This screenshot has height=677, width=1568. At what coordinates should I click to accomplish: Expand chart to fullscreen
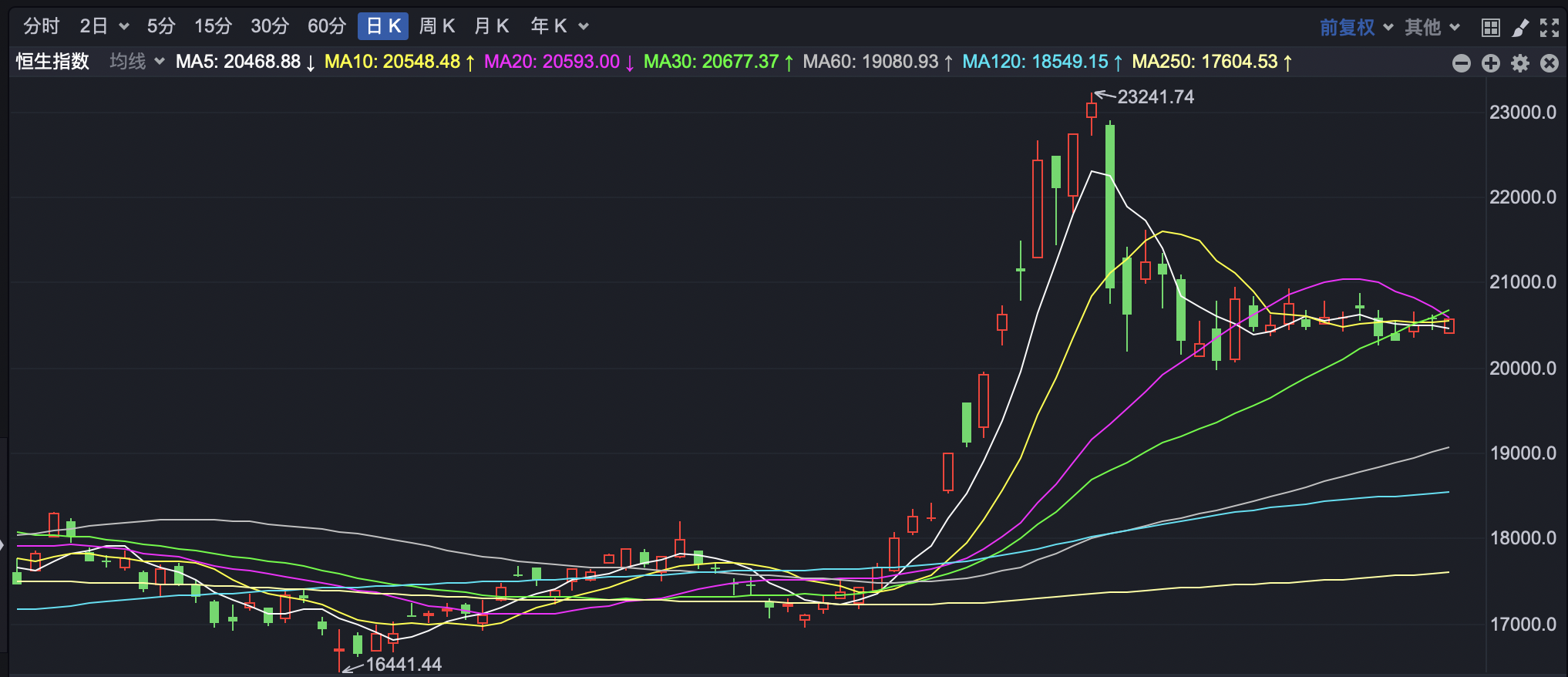(x=1549, y=28)
